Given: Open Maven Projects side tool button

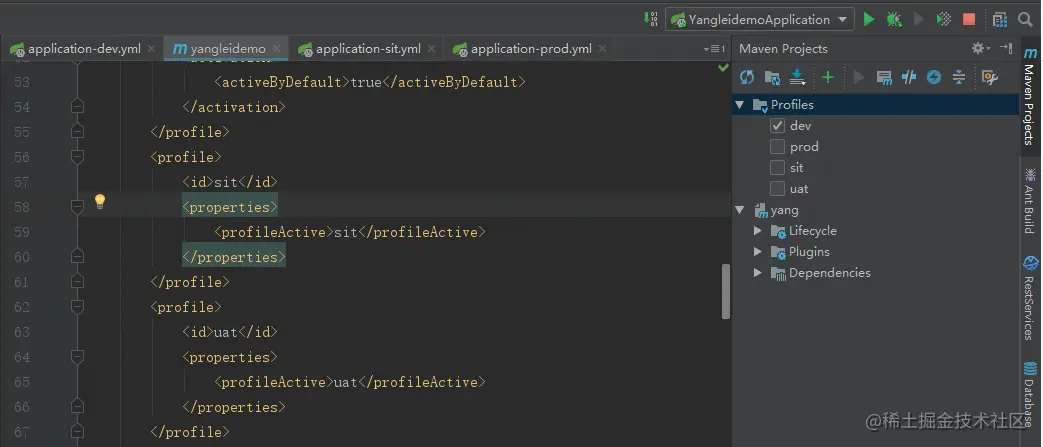Looking at the screenshot, I should [x=1030, y=96].
